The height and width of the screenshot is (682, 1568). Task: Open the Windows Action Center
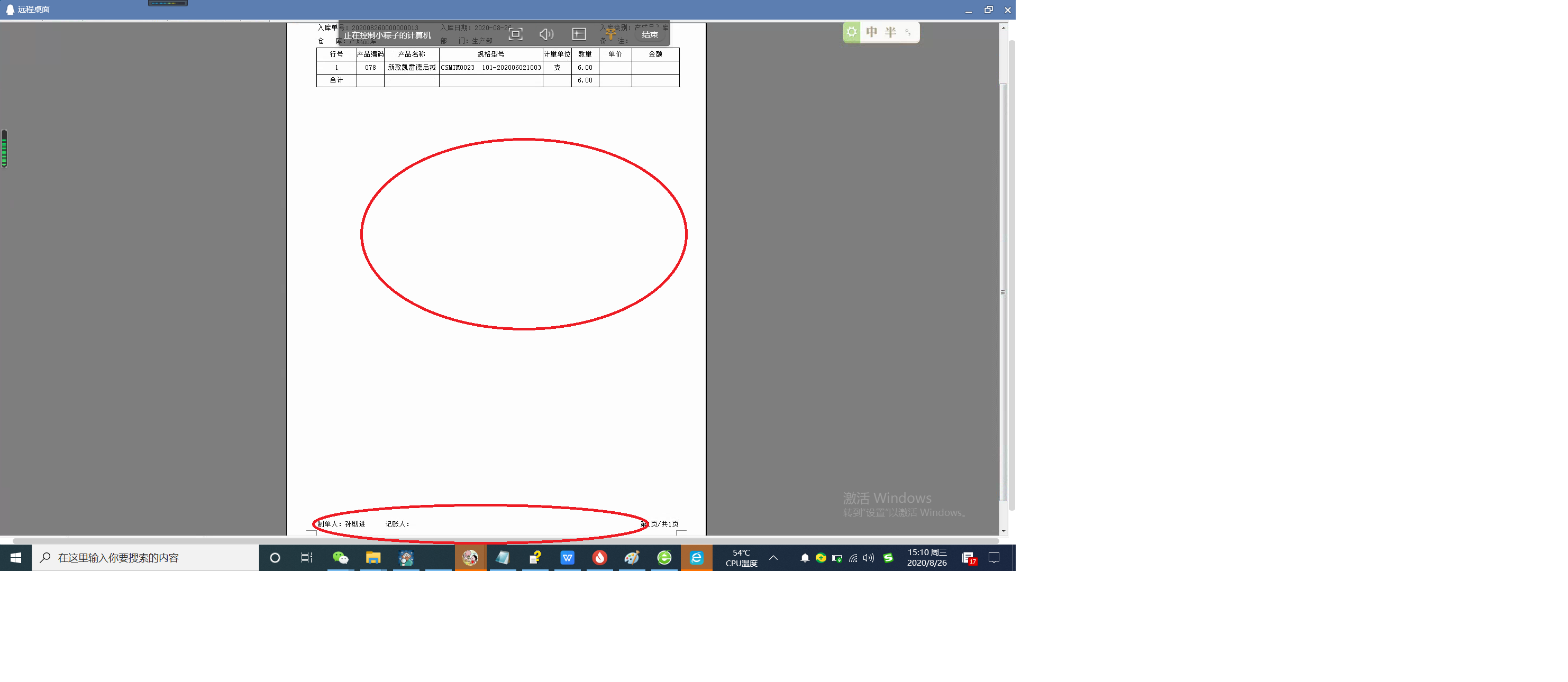(x=994, y=557)
